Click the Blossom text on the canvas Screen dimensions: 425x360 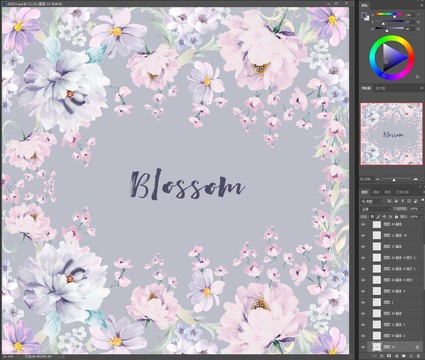pos(187,185)
